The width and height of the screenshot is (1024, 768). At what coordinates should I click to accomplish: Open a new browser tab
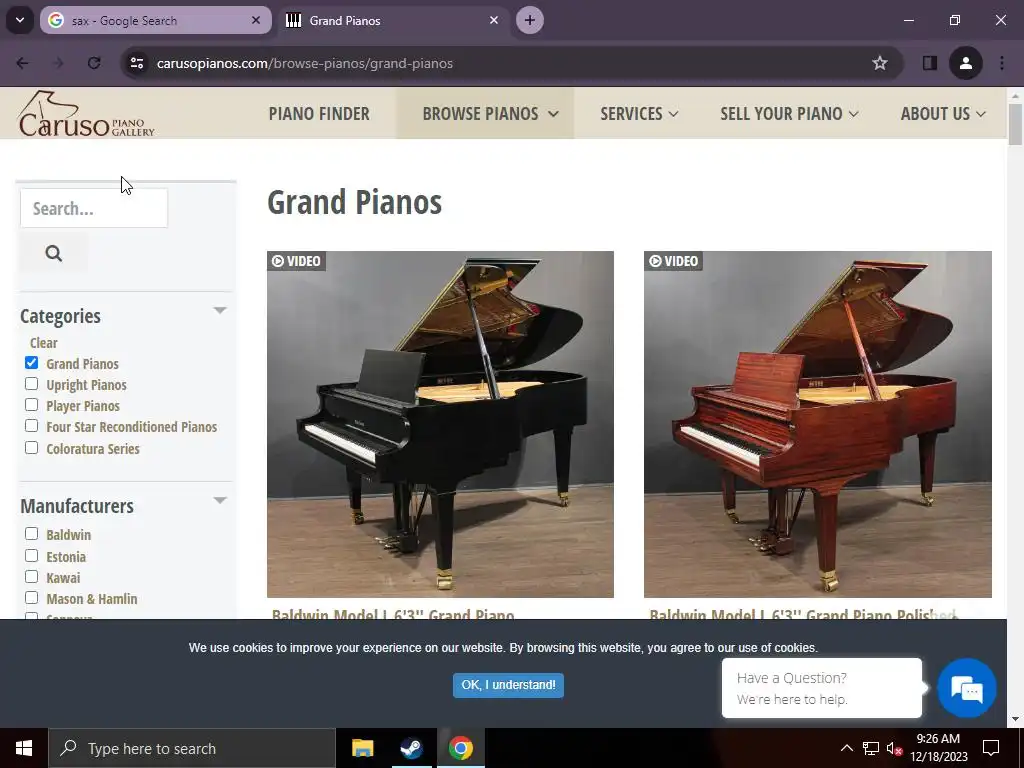530,20
